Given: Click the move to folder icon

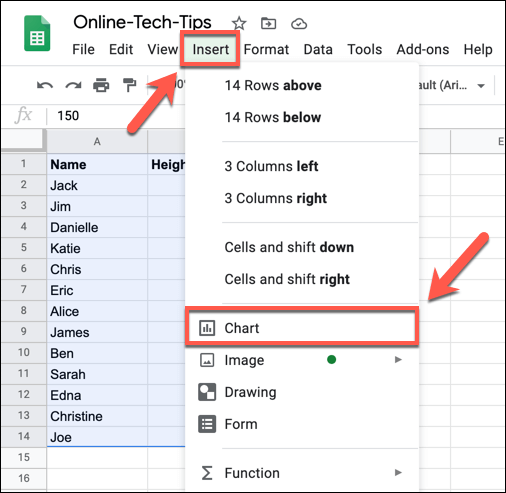Looking at the screenshot, I should [x=268, y=24].
